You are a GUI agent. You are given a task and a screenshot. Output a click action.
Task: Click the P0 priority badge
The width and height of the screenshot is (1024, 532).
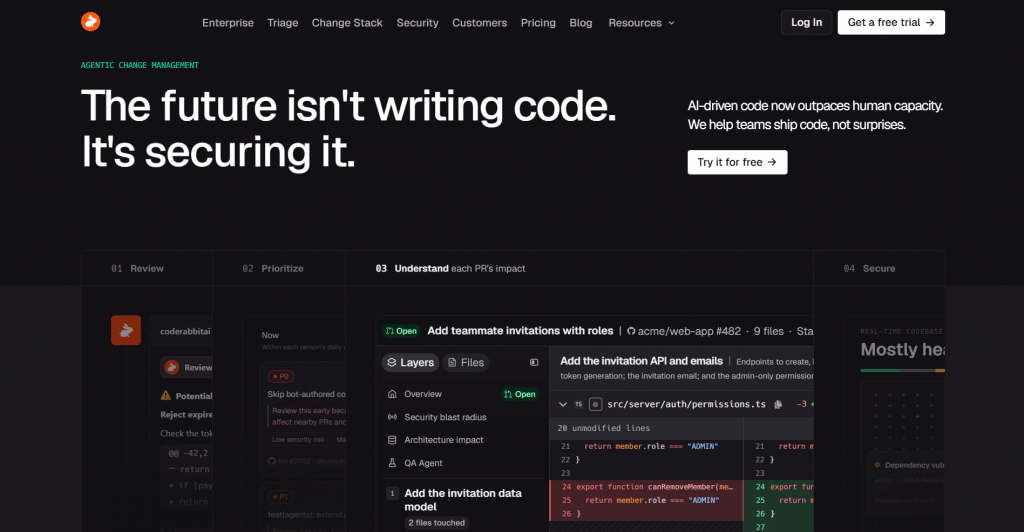(281, 377)
